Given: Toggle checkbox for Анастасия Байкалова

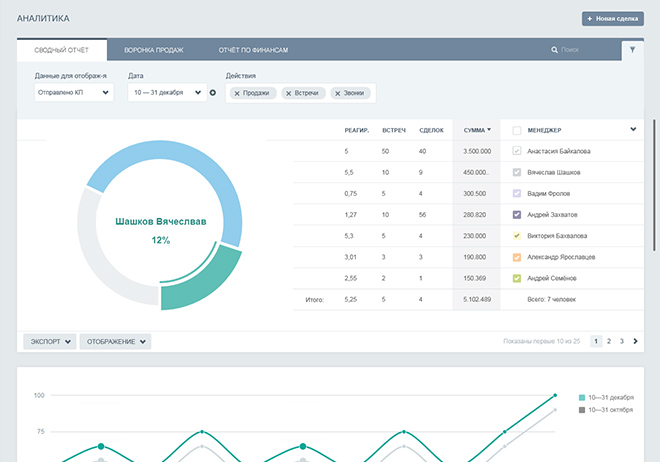Looking at the screenshot, I should [x=516, y=151].
